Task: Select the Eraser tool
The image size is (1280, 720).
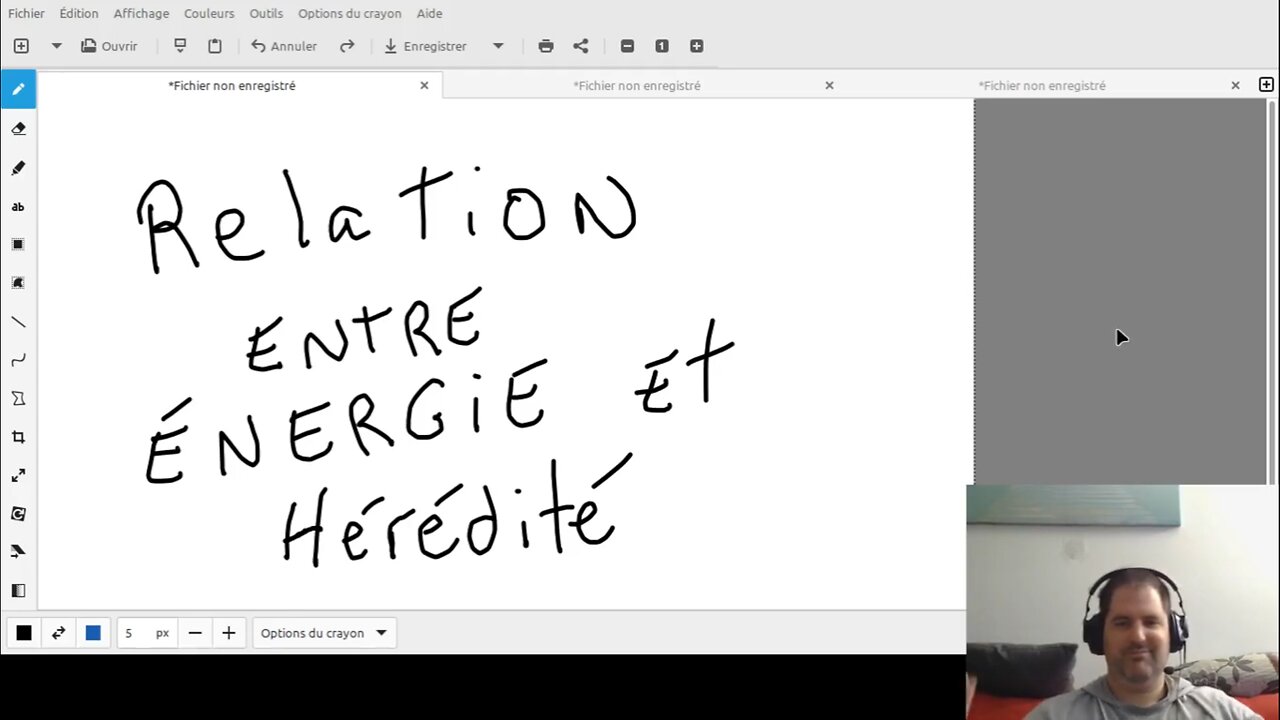Action: tap(18, 128)
